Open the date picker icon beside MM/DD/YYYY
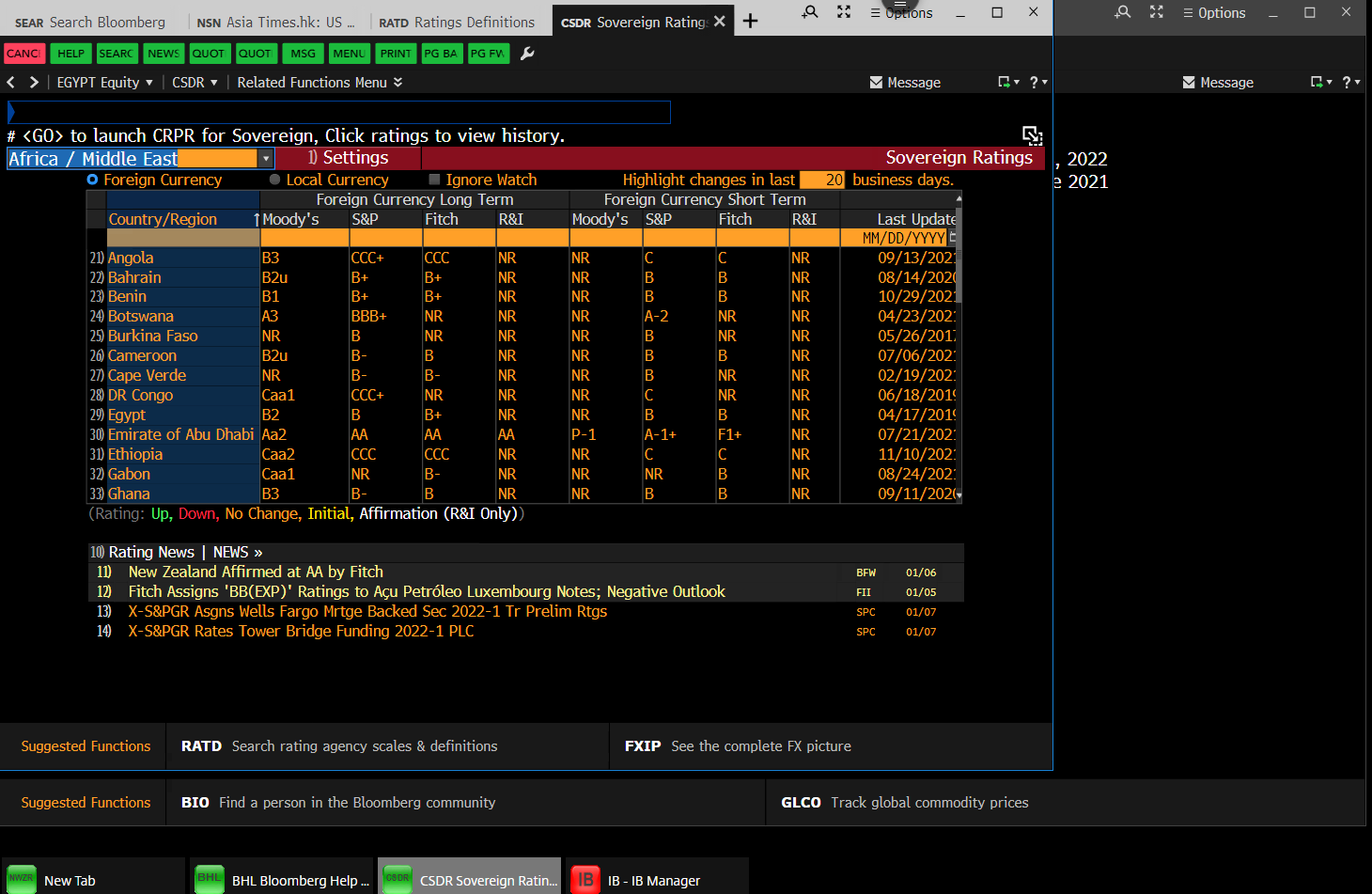The height and width of the screenshot is (894, 1372). tap(953, 238)
